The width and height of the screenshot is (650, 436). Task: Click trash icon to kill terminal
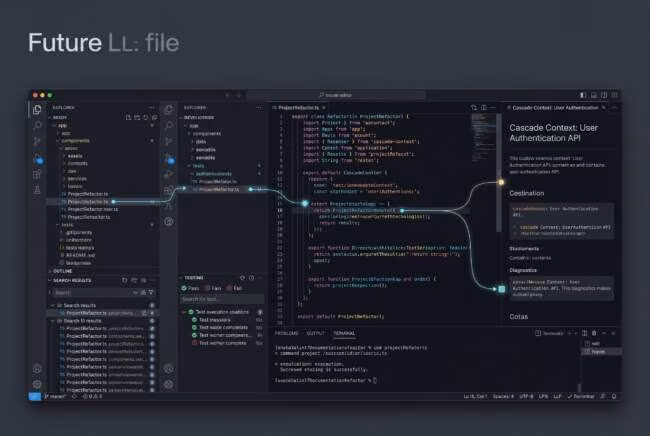[x=594, y=333]
